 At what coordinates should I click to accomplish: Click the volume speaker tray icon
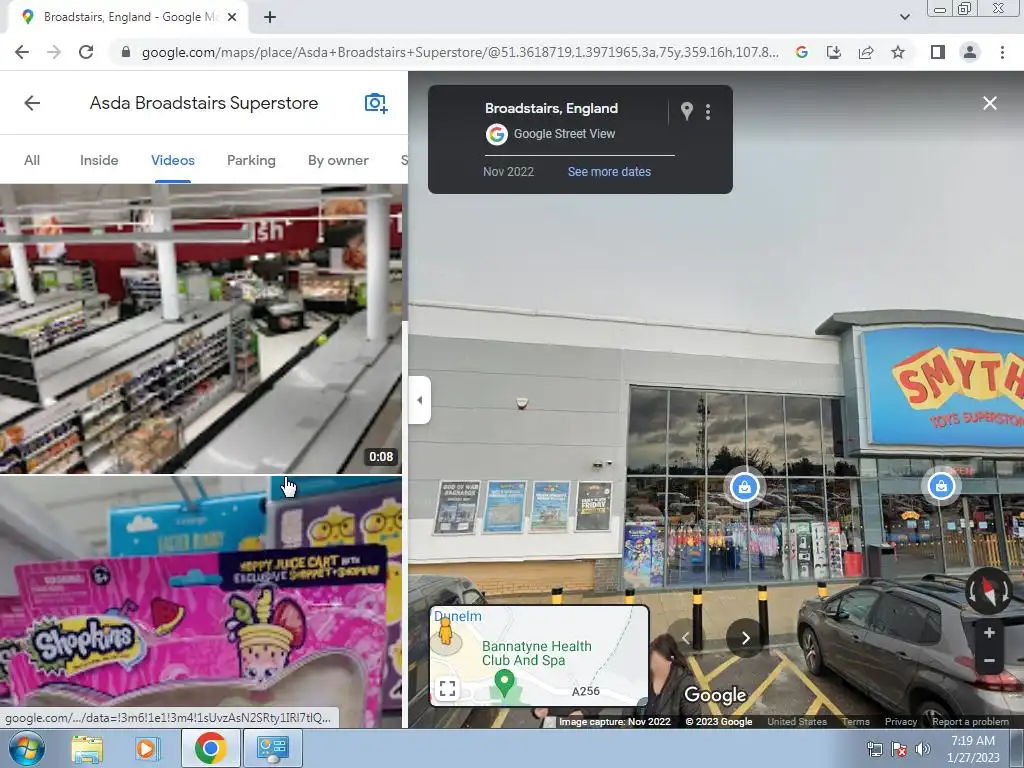point(922,749)
